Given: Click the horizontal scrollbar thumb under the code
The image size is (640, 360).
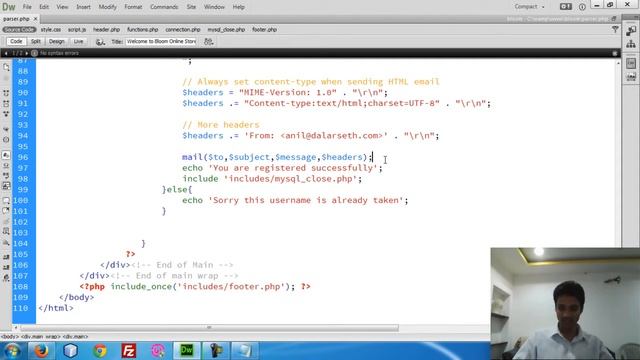Looking at the screenshot, I should tap(209, 328).
